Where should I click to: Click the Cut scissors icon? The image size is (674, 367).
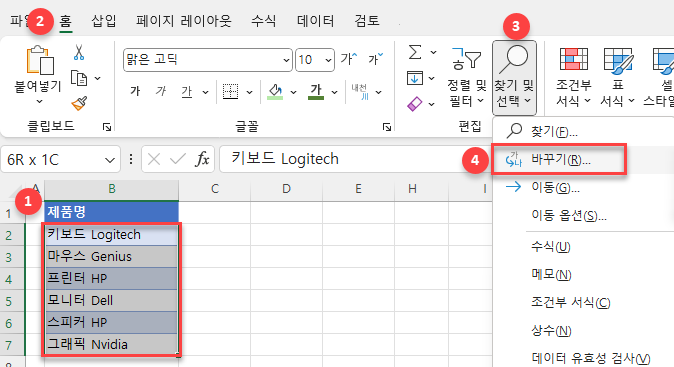(79, 52)
